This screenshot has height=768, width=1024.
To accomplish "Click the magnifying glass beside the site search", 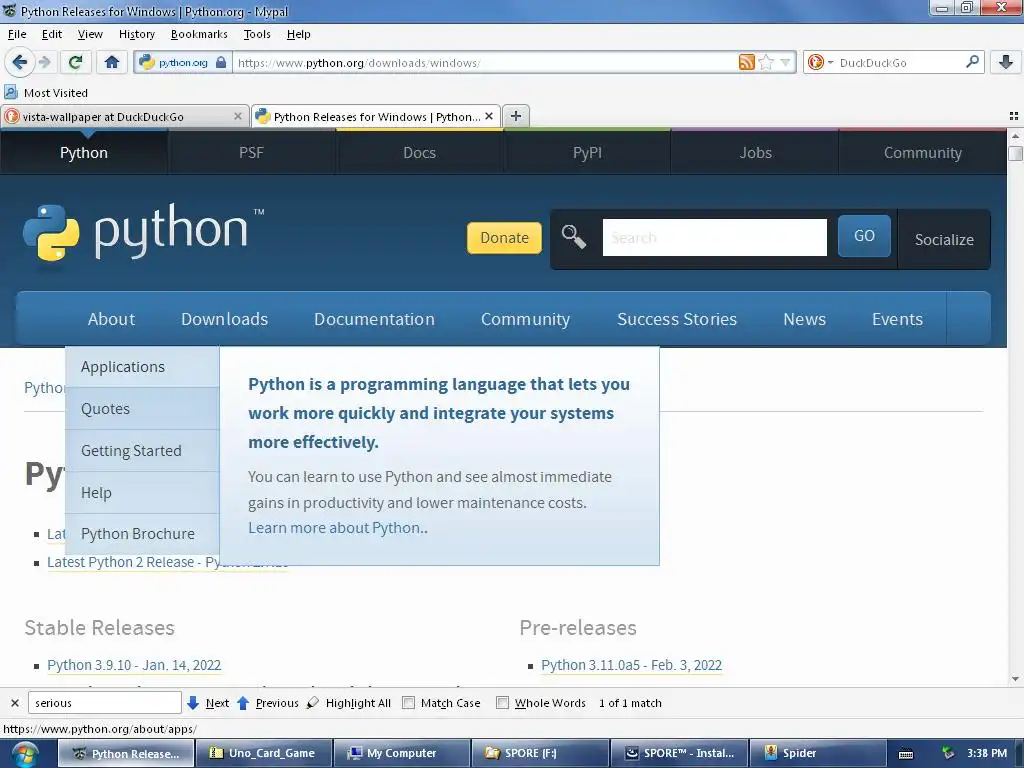I will coord(574,236).
